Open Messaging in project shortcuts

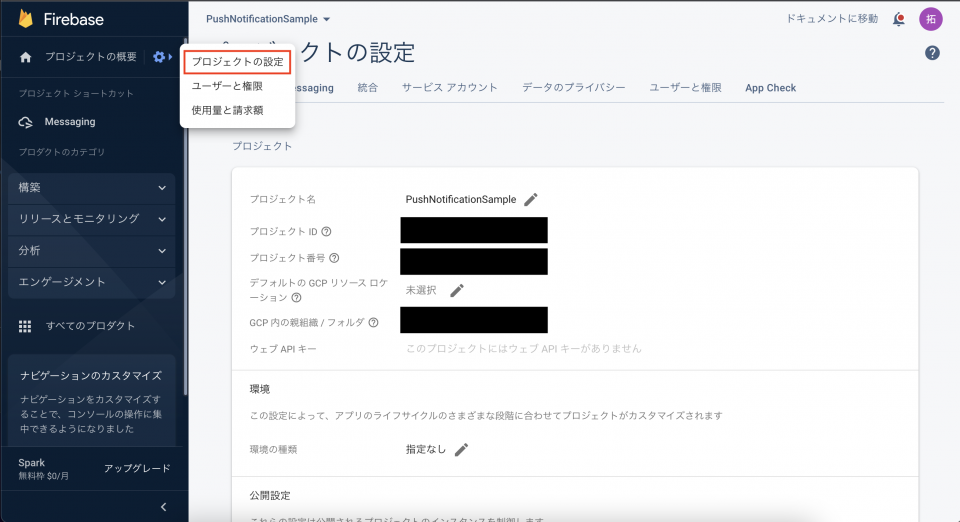(70, 122)
